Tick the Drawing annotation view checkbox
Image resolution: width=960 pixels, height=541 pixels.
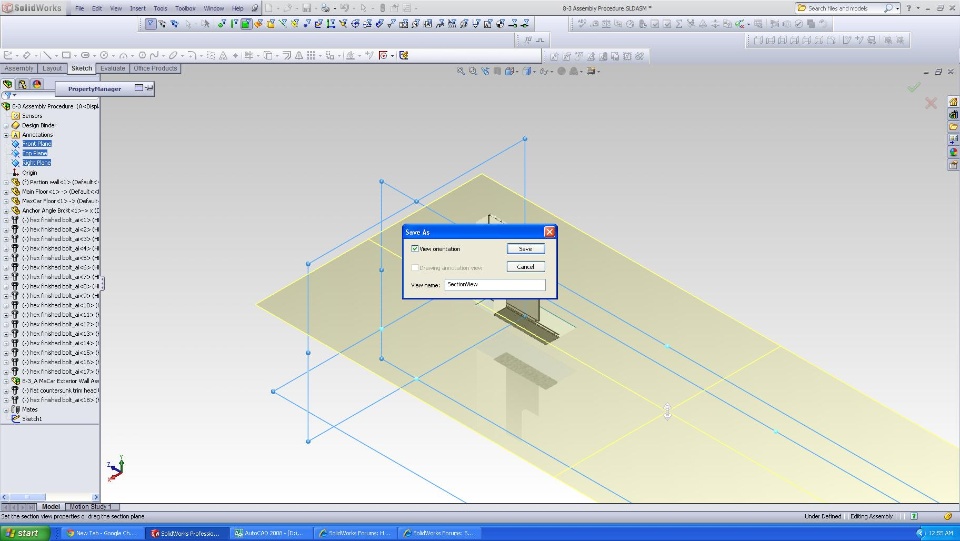point(415,267)
